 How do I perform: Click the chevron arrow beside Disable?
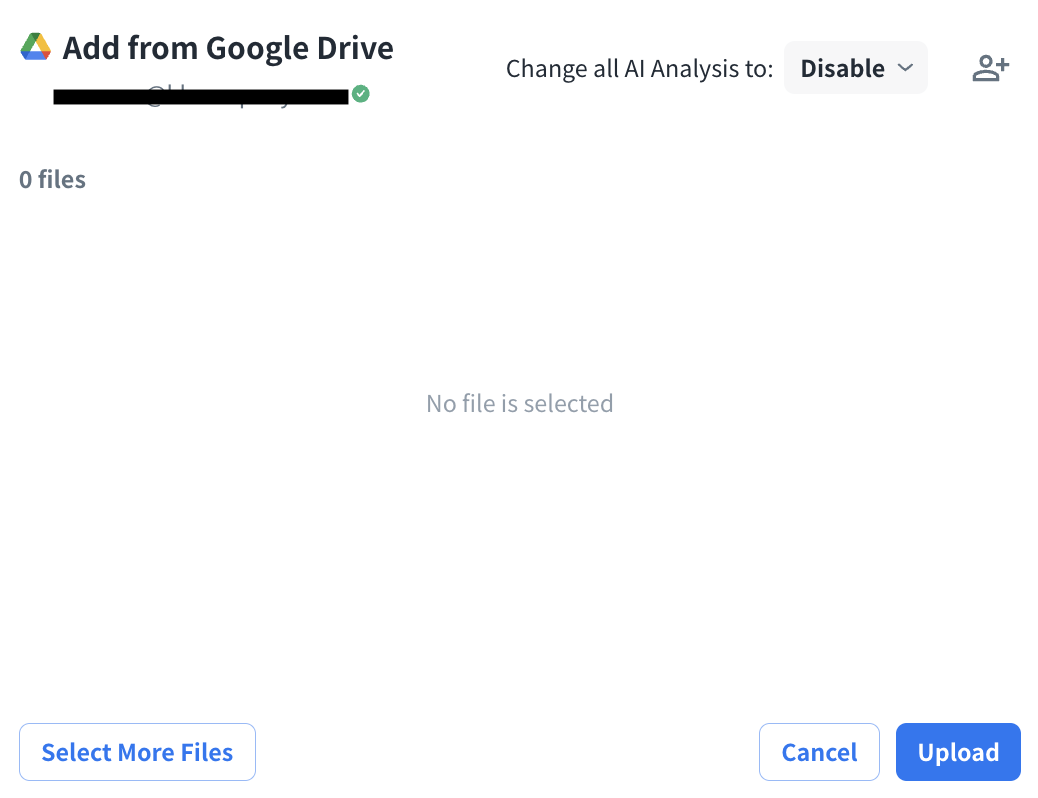pyautogui.click(x=905, y=68)
